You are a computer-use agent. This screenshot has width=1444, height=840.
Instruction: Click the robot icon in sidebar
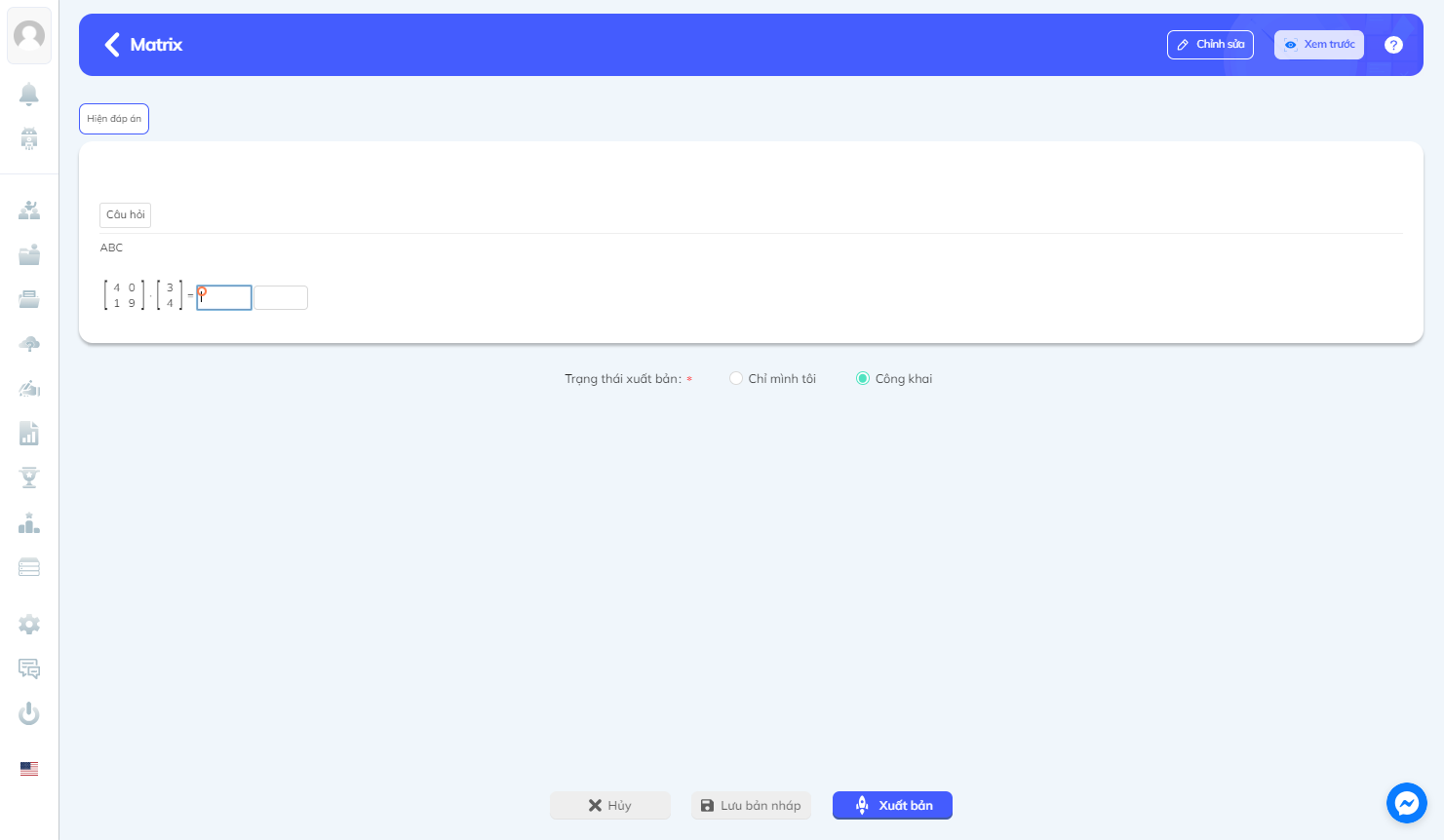coord(29,138)
